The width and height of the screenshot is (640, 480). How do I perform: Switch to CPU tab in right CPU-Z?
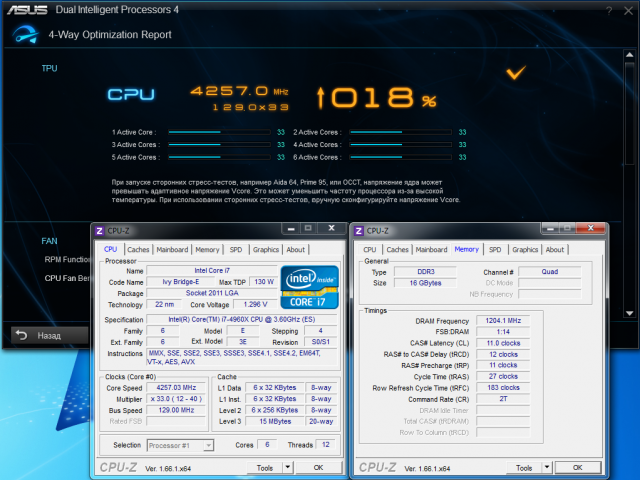[x=370, y=249]
